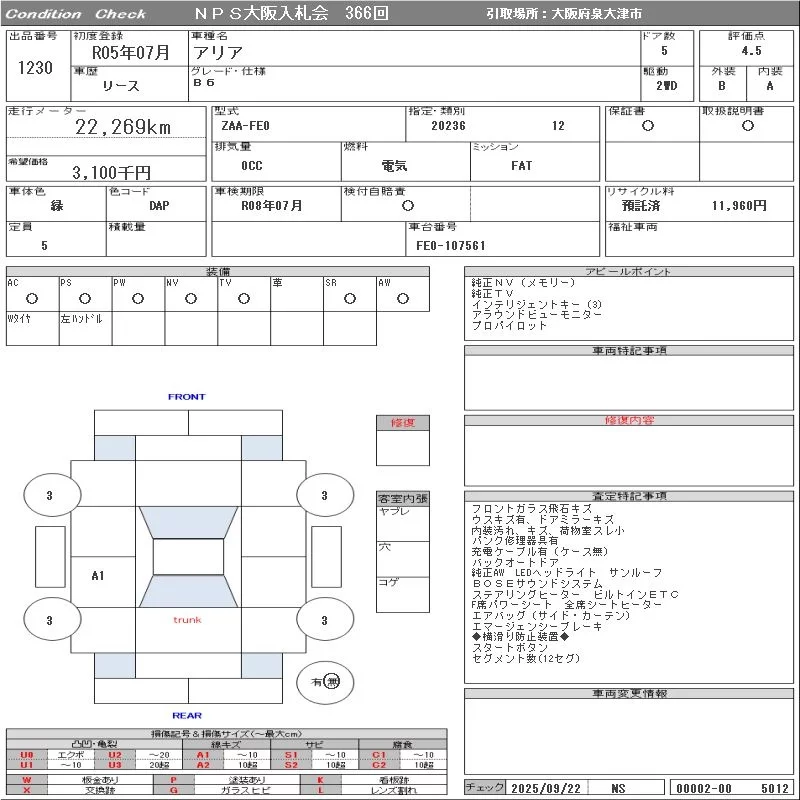
Task: Select the red U0 damage code legend cell
Action: tap(27, 755)
